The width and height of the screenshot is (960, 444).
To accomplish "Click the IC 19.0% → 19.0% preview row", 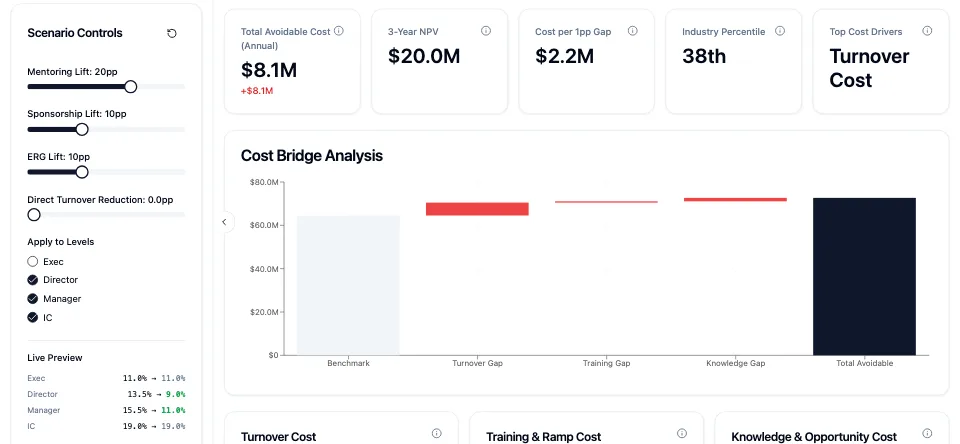I will coord(106,426).
